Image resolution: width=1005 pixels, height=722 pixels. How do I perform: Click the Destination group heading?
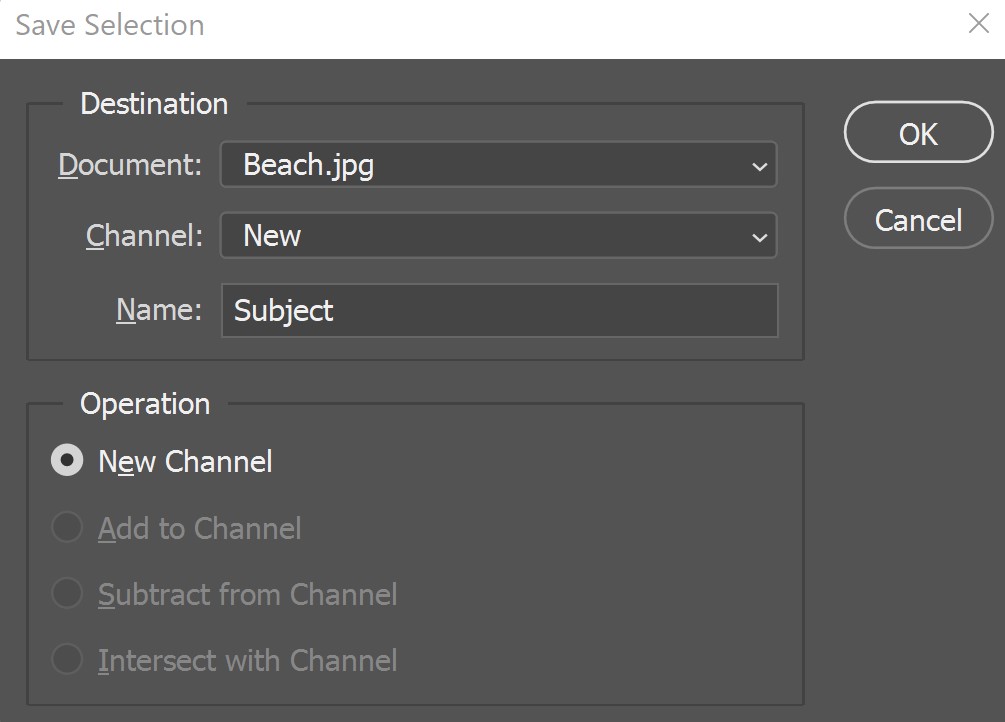(154, 103)
